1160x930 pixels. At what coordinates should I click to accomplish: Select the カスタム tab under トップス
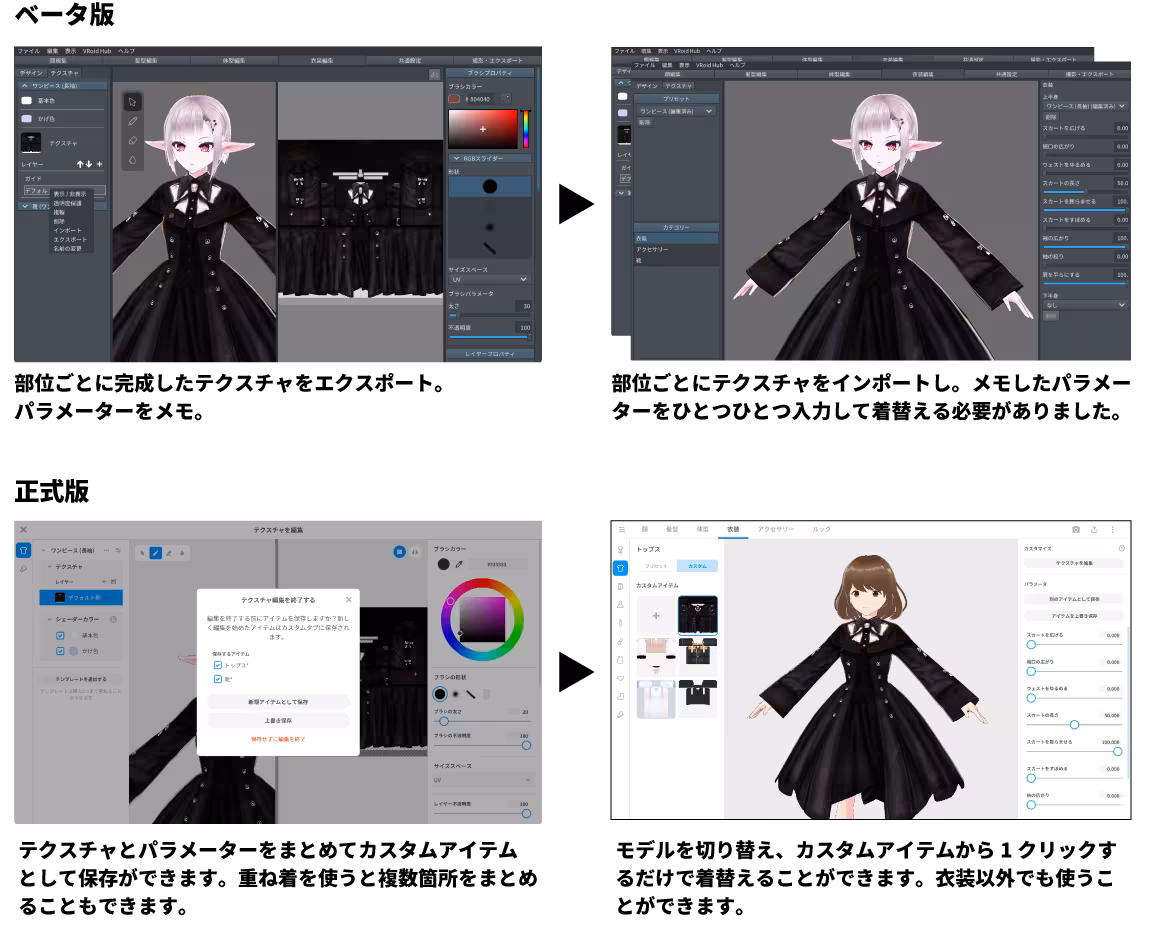[698, 566]
